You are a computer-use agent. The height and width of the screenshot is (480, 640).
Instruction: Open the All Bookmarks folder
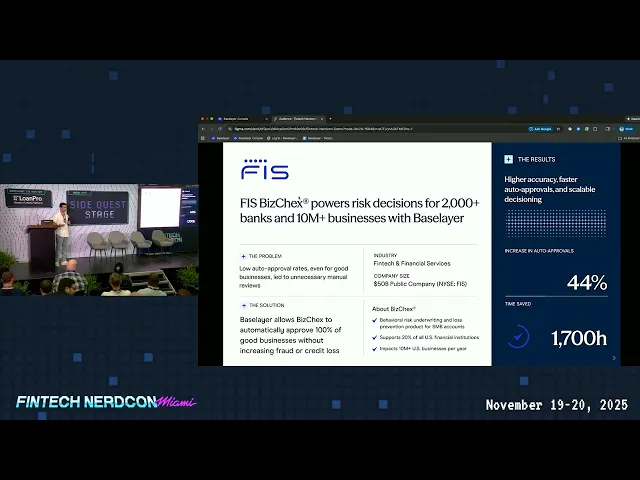click(x=629, y=138)
